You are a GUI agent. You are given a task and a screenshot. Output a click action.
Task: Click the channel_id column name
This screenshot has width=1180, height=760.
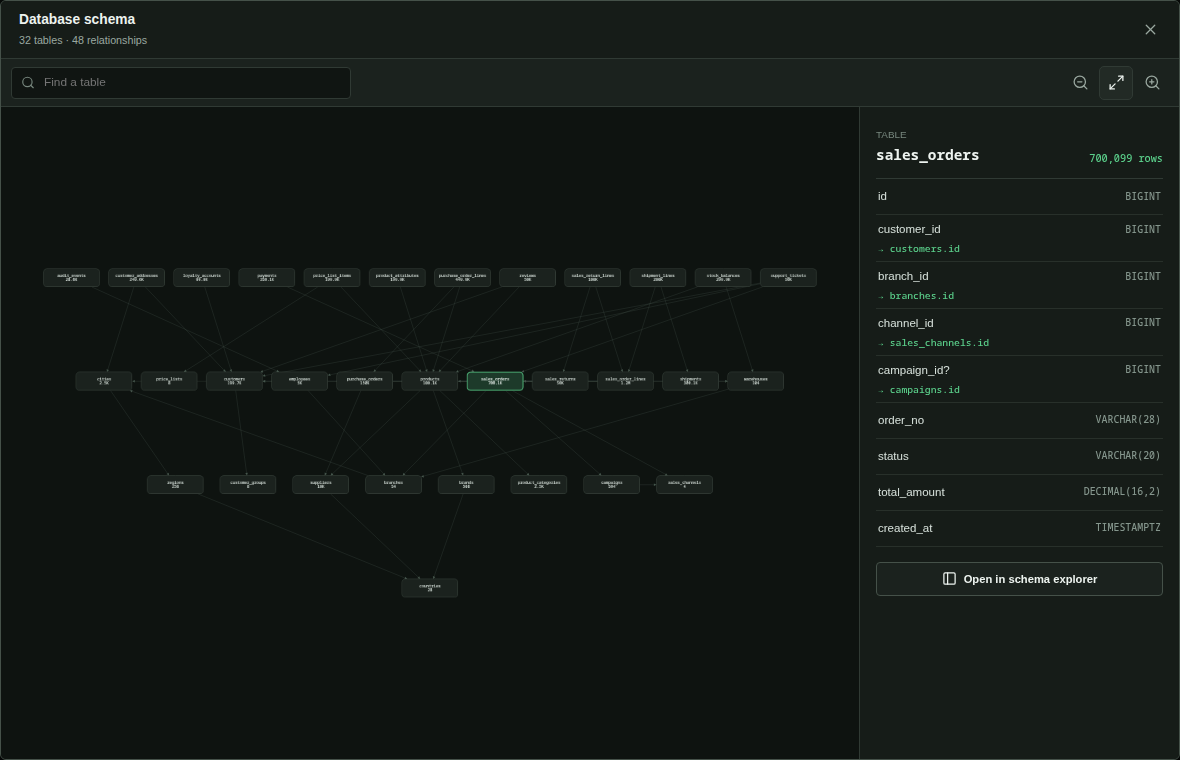[905, 323]
